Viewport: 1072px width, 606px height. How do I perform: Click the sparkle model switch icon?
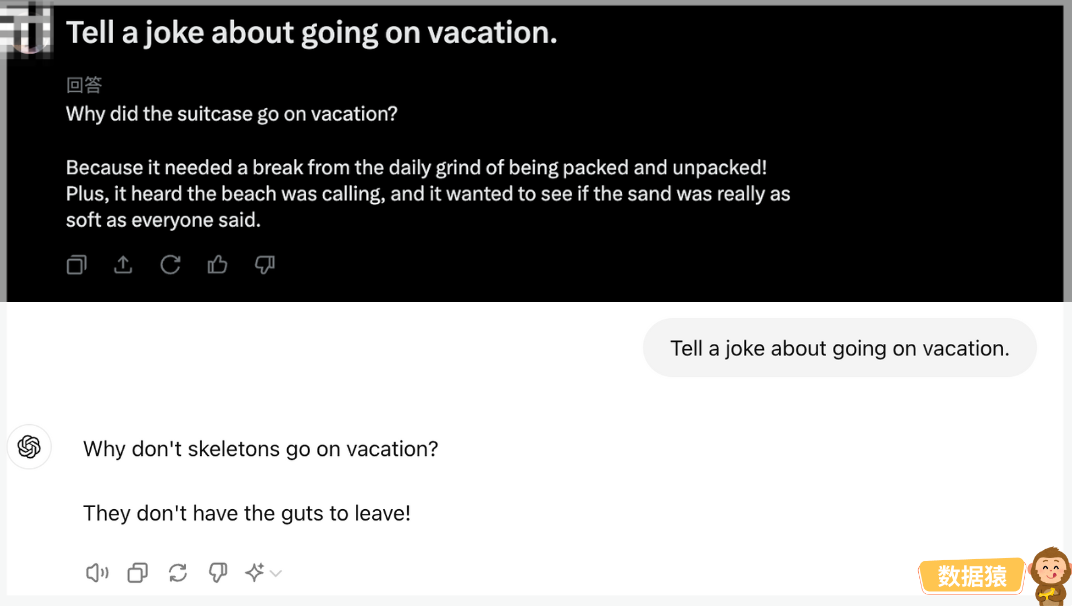pos(255,572)
